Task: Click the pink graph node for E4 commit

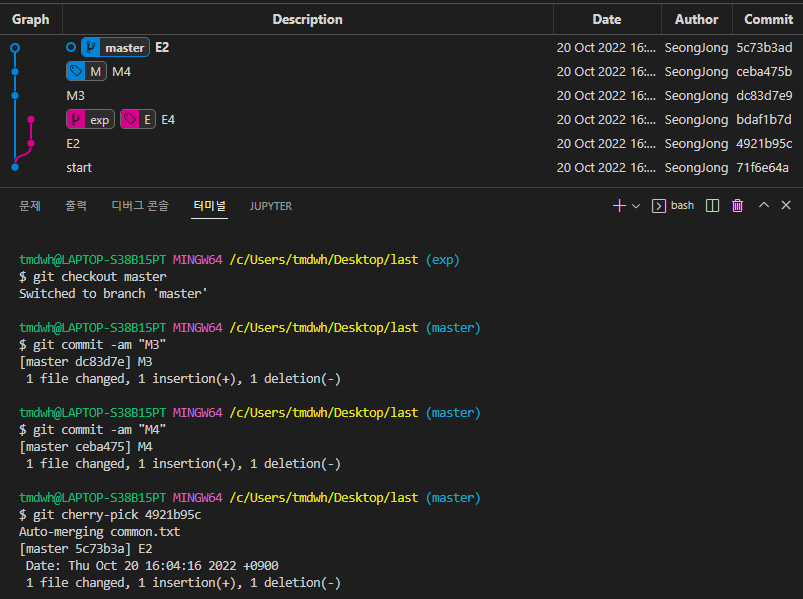Action: [31, 120]
